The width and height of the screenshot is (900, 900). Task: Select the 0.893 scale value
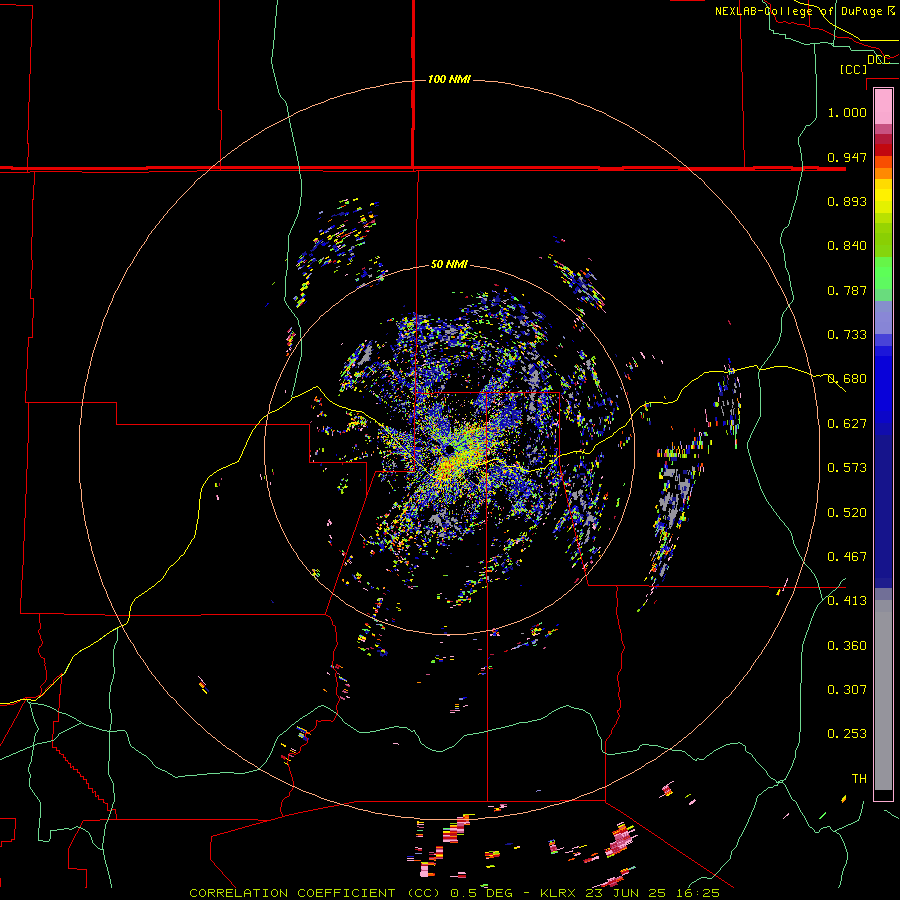click(847, 201)
